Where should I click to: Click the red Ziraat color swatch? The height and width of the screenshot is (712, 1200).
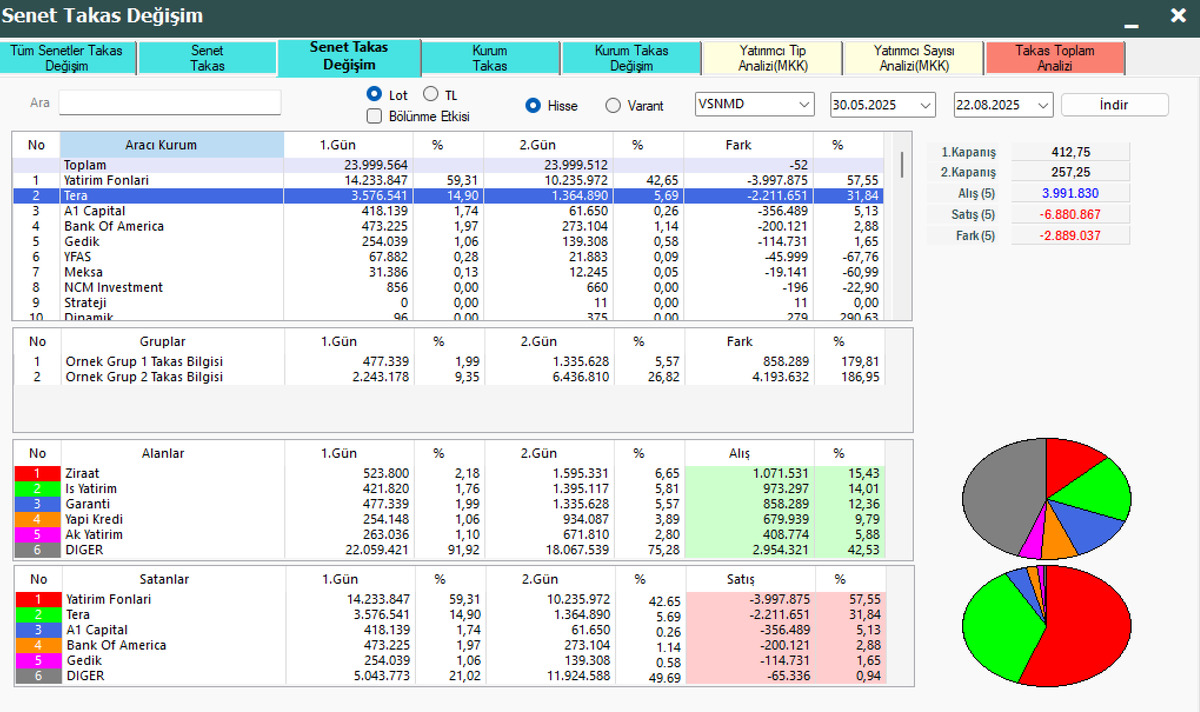click(x=38, y=473)
